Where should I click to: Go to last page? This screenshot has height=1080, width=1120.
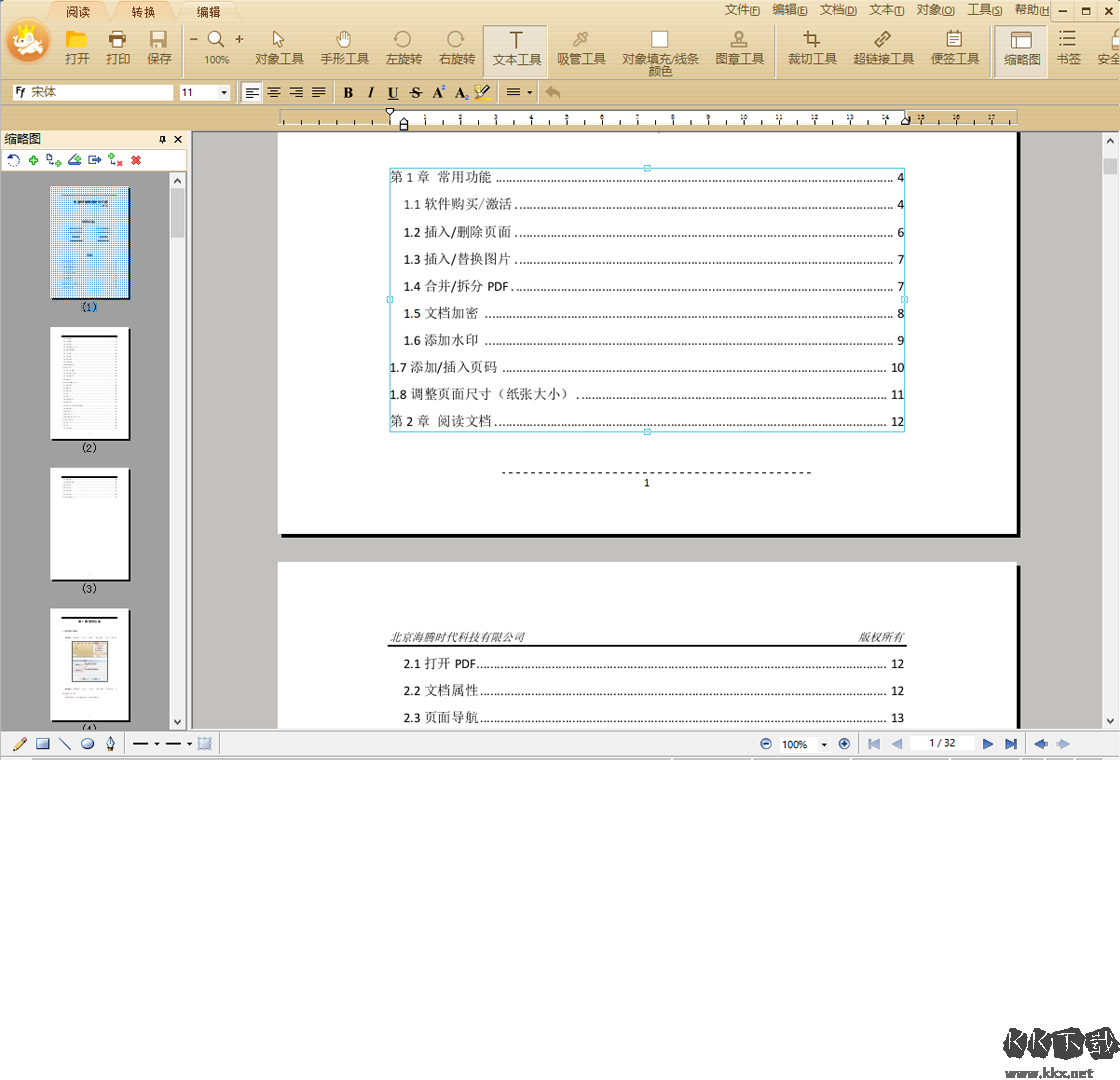1011,744
